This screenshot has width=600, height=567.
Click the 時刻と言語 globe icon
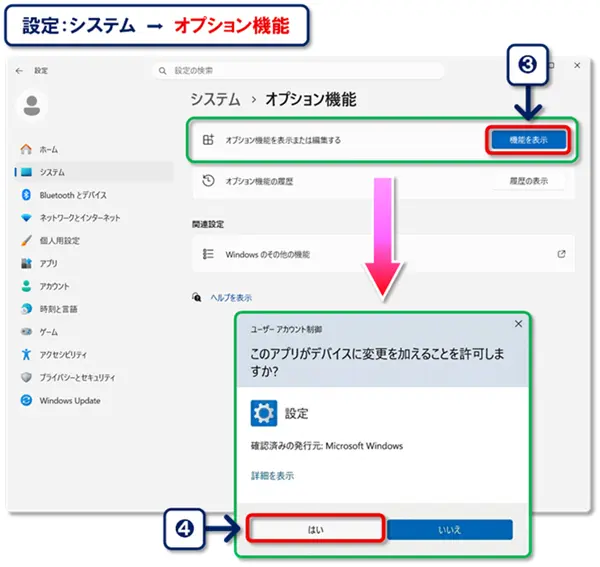pyautogui.click(x=26, y=309)
